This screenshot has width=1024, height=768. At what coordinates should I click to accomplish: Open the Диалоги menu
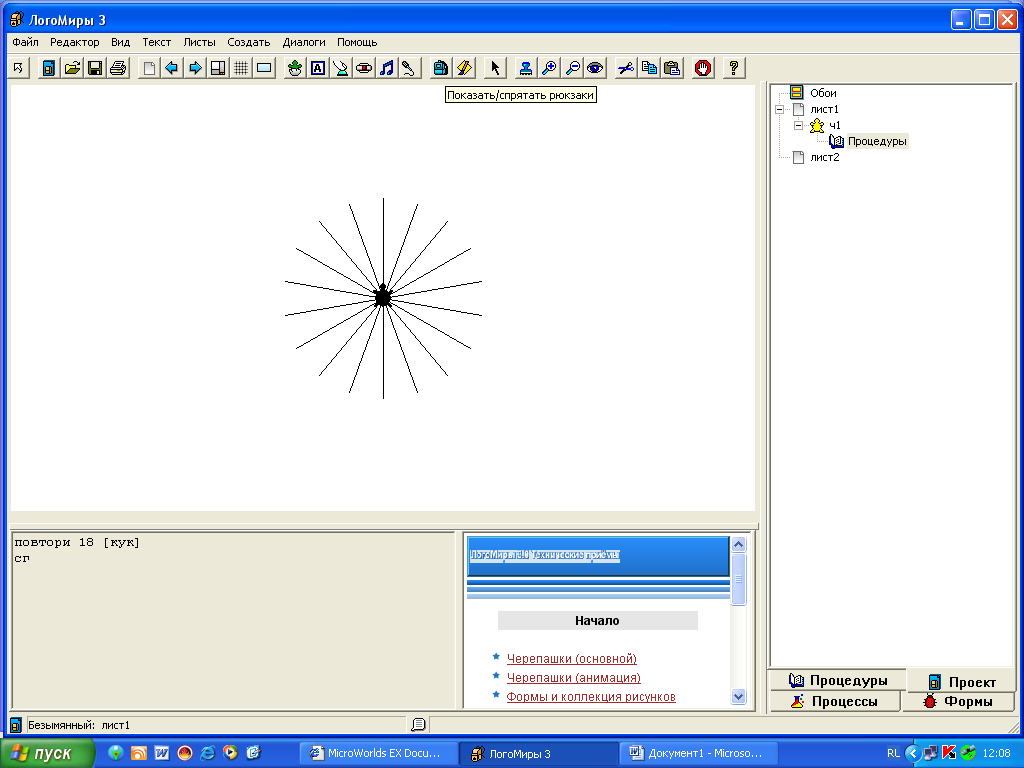click(304, 42)
